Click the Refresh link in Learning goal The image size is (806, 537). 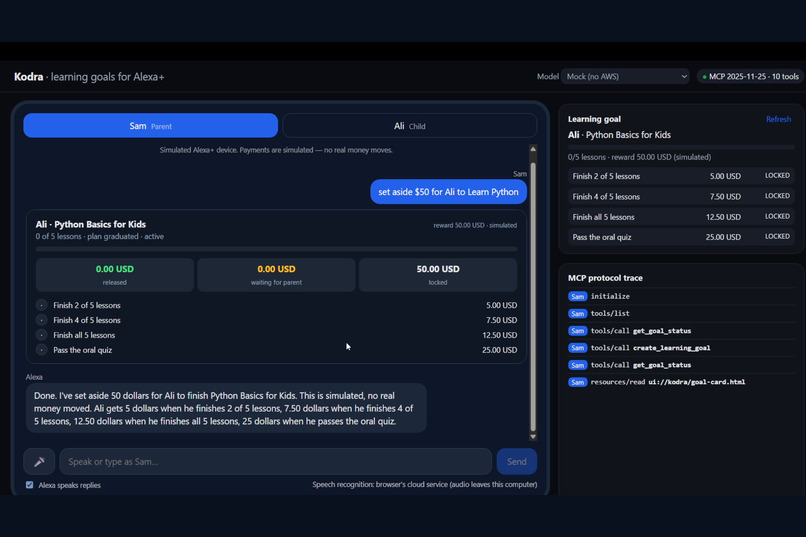pyautogui.click(x=778, y=119)
